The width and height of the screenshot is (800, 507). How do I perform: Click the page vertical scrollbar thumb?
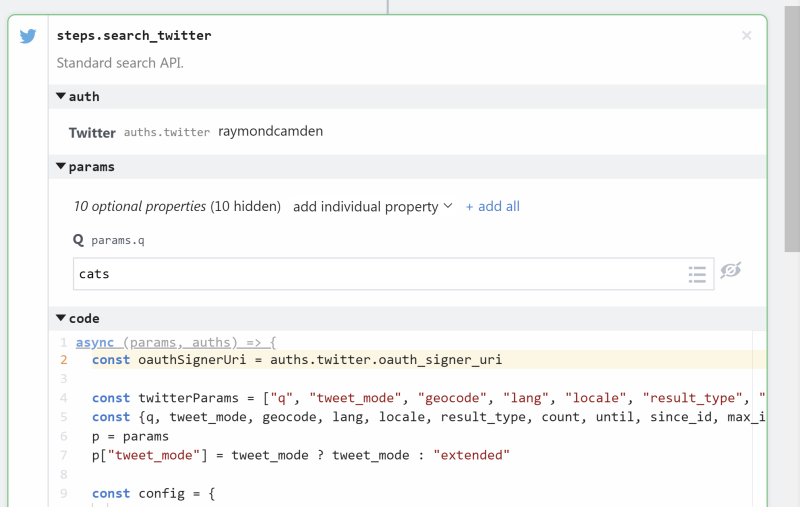pos(792,129)
